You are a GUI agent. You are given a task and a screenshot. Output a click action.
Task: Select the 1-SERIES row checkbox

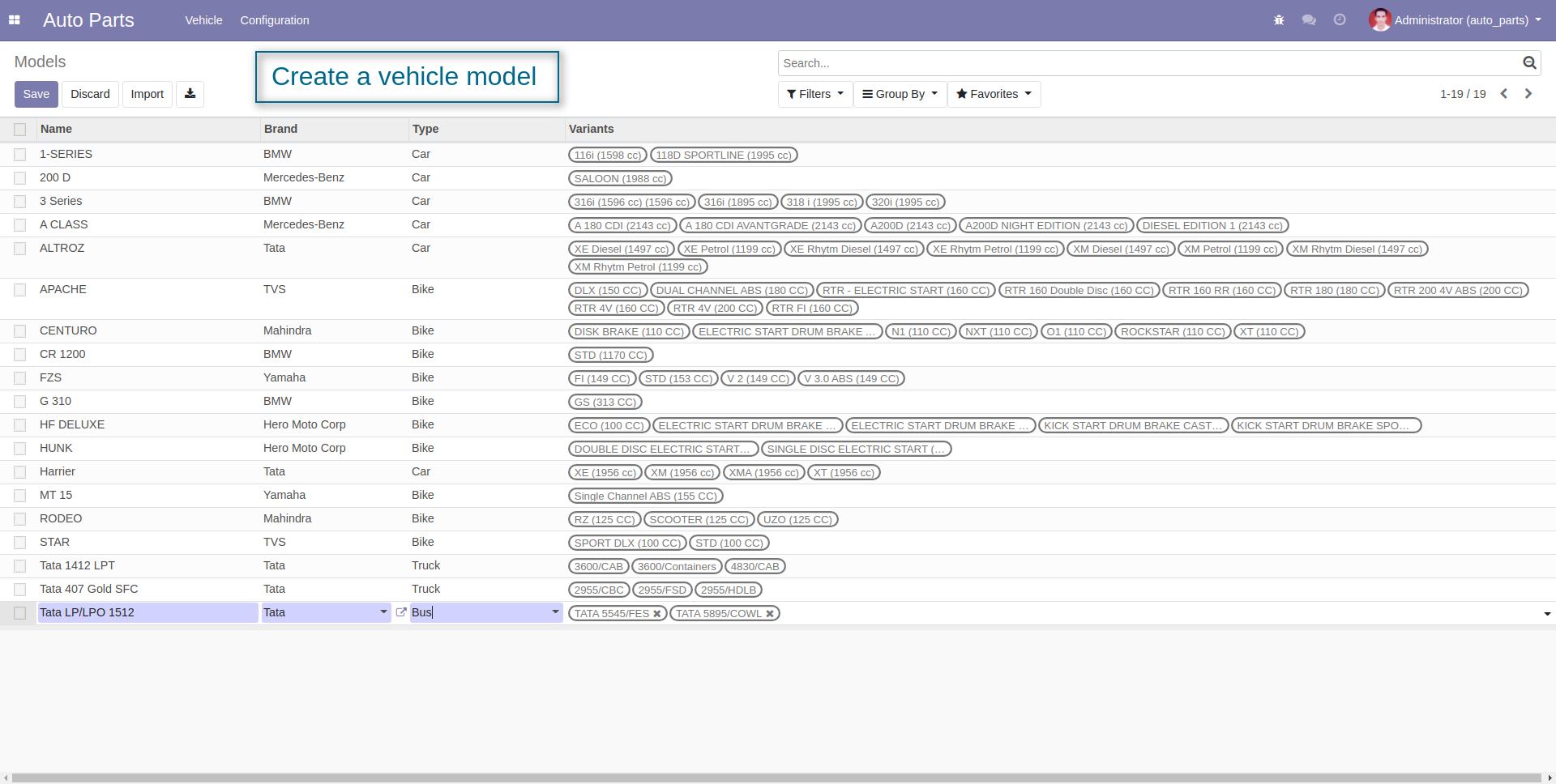20,155
